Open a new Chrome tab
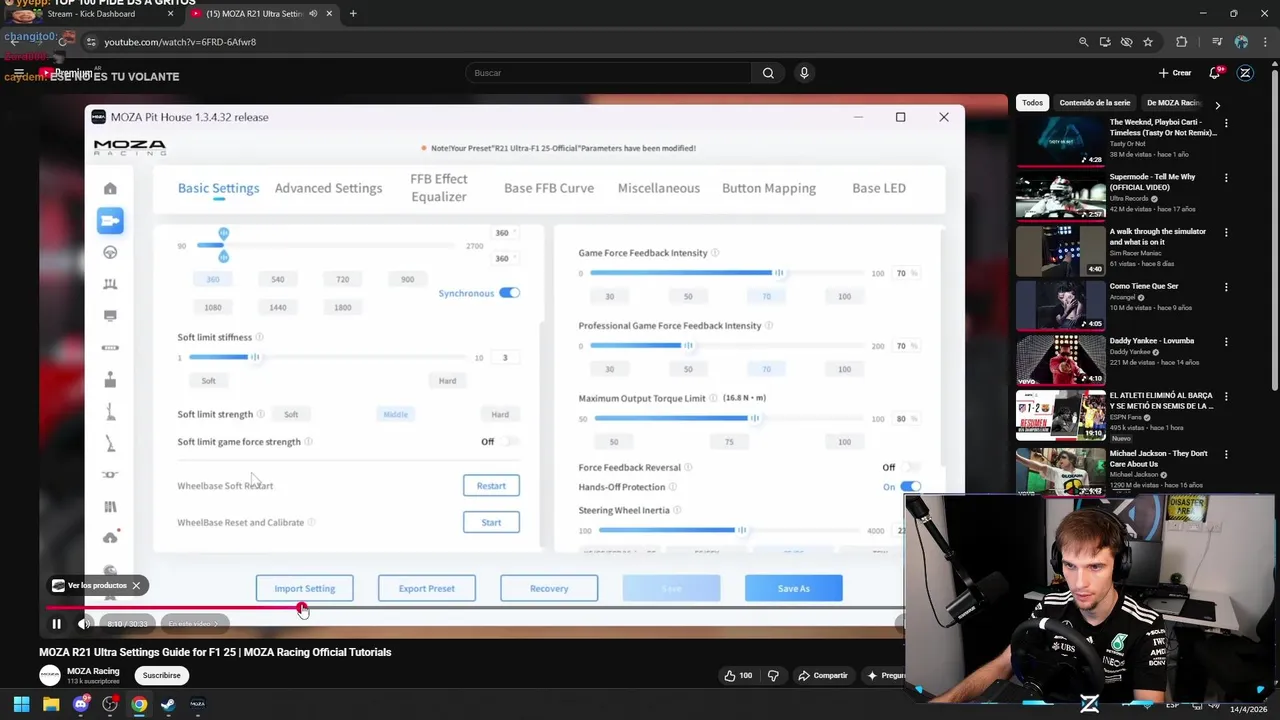This screenshot has height=720, width=1280. click(x=353, y=14)
